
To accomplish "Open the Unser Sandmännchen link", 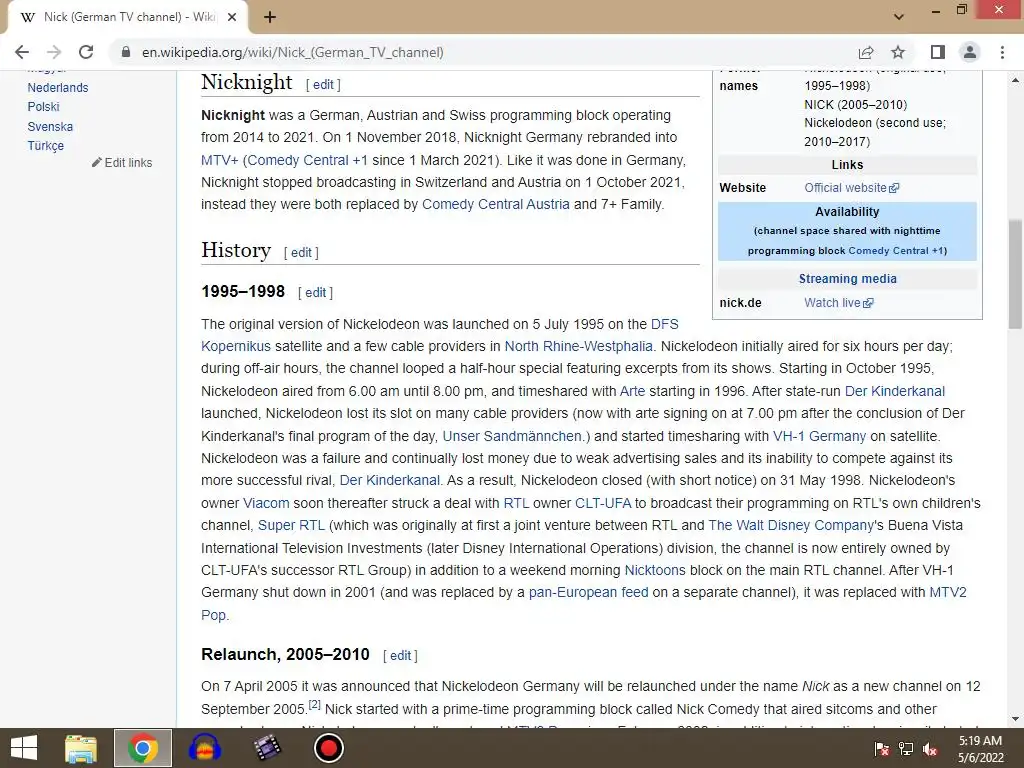I will click(512, 436).
